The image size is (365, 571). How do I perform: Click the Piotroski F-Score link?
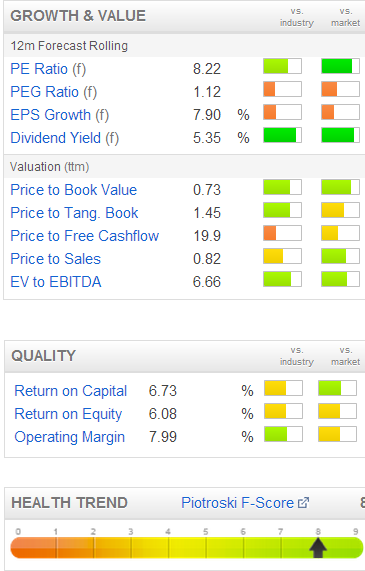(238, 503)
